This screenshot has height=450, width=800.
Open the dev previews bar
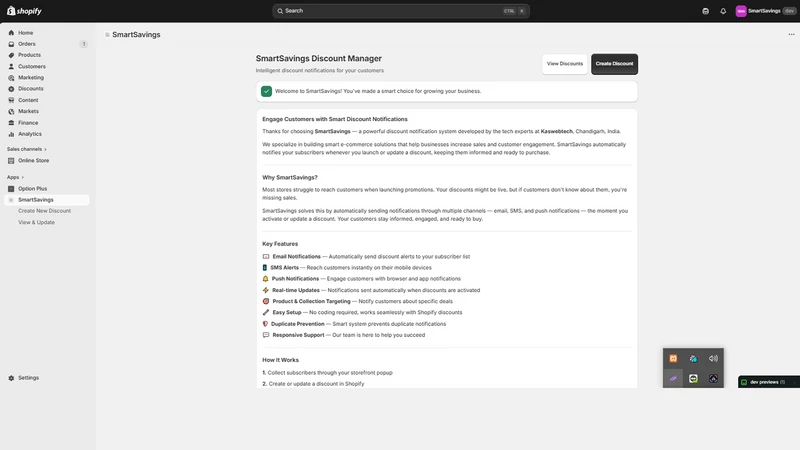click(768, 382)
